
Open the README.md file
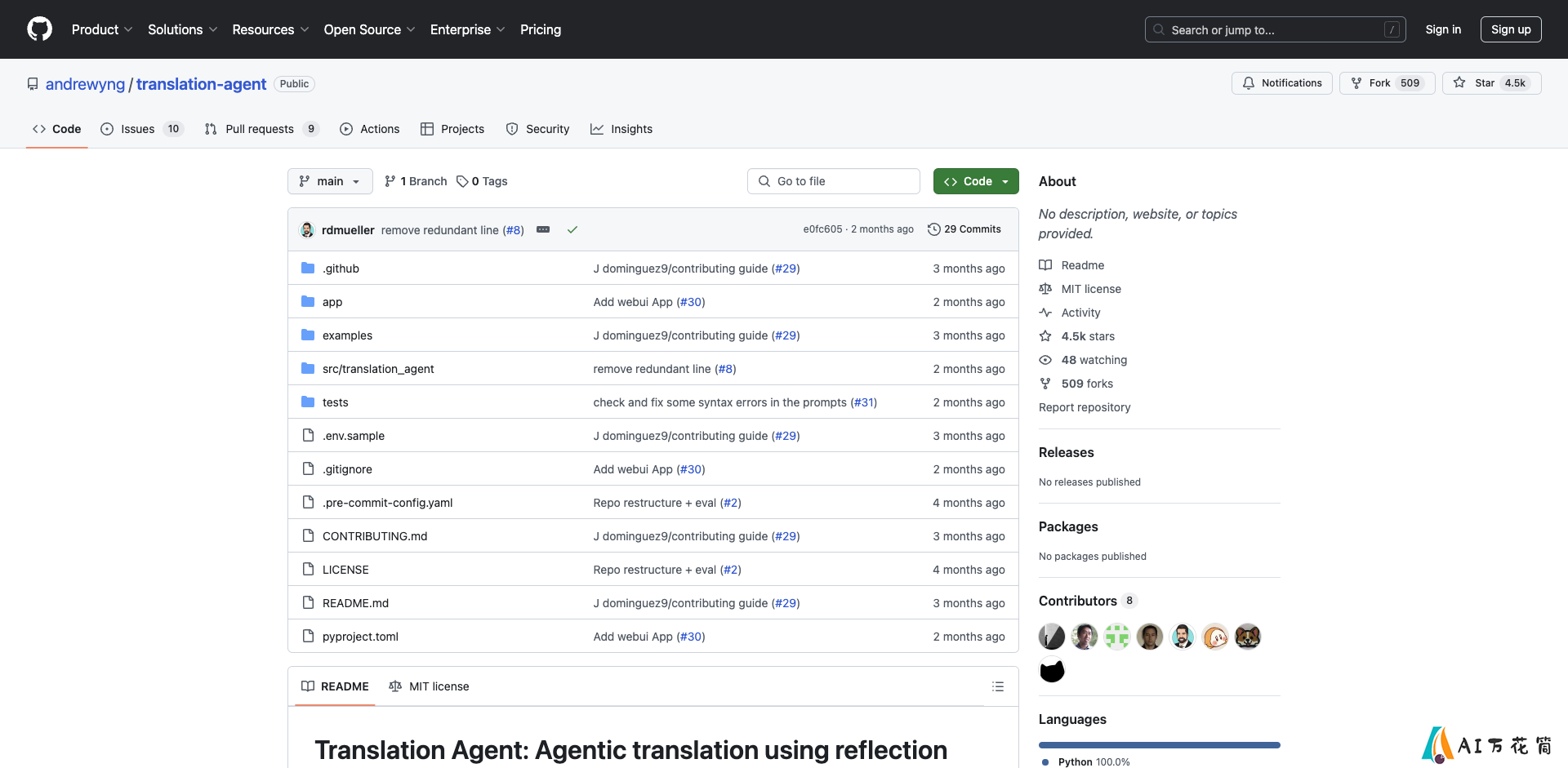[355, 603]
